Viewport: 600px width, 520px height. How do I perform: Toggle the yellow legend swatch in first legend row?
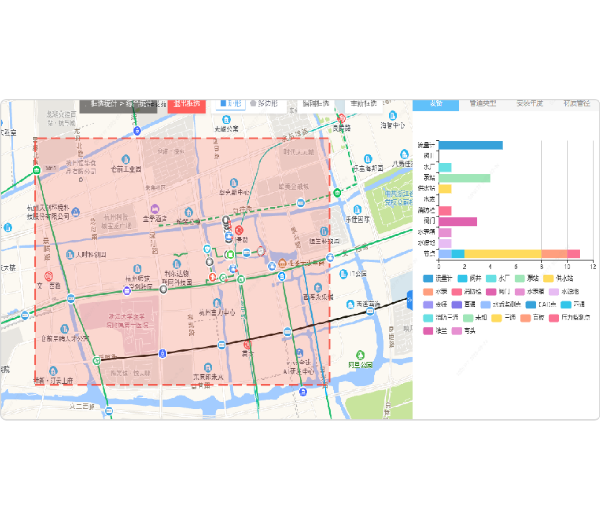click(548, 278)
